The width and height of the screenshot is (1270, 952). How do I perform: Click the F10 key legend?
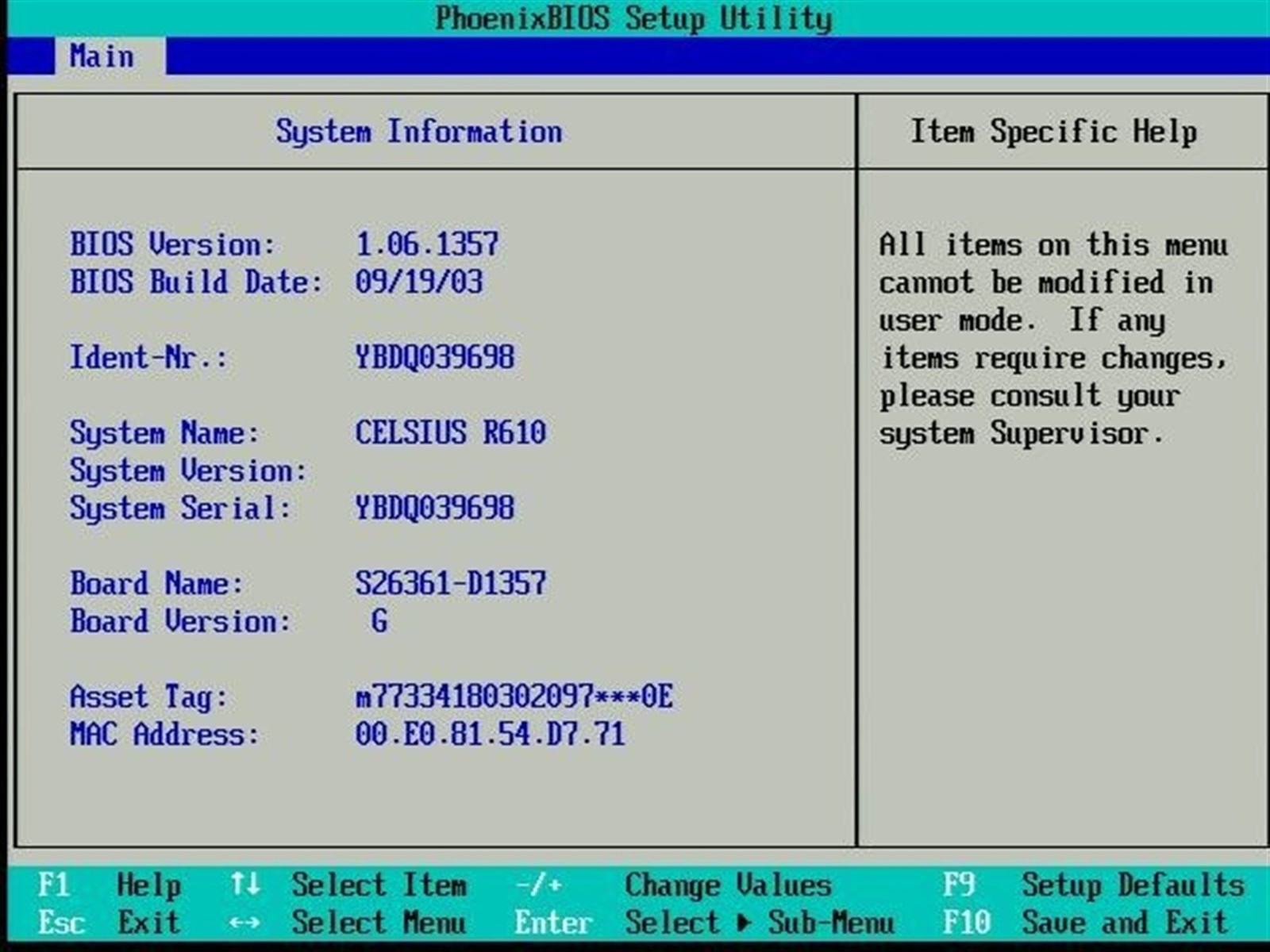point(967,923)
